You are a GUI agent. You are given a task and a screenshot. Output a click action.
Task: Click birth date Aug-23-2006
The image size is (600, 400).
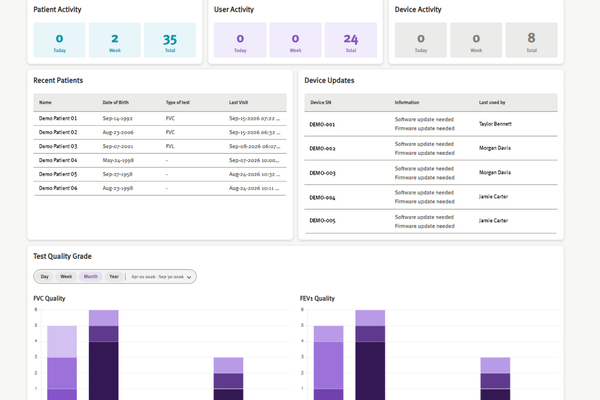118,132
